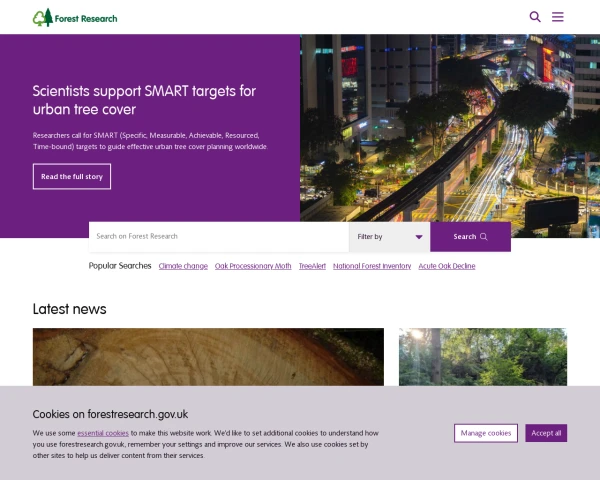
Task: Click the tree trunk cross-section news image
Action: [208, 357]
